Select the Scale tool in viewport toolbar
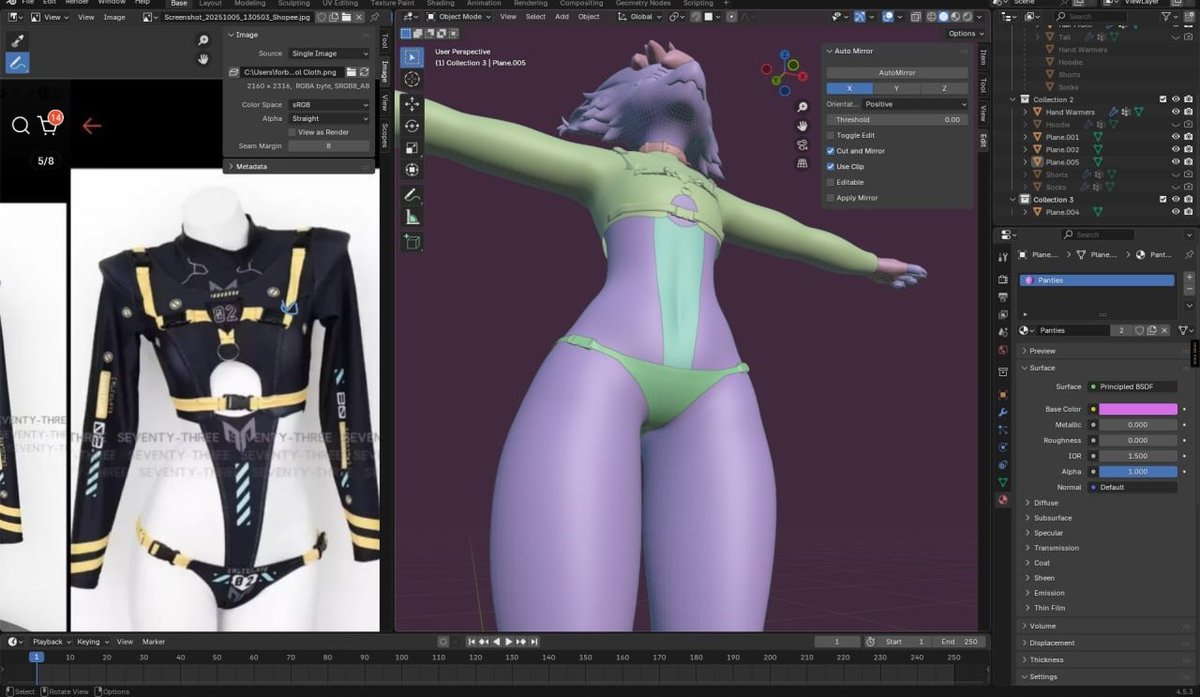This screenshot has width=1200, height=697. pos(412,148)
